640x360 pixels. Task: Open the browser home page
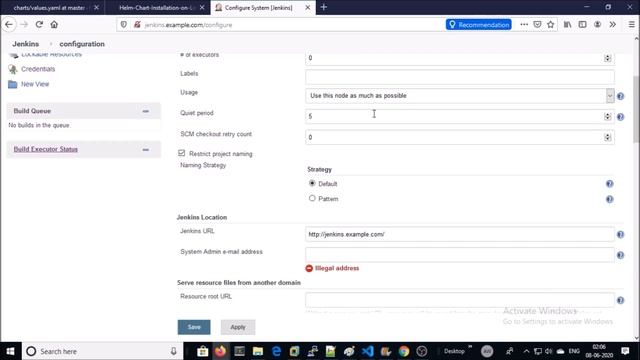click(54, 24)
